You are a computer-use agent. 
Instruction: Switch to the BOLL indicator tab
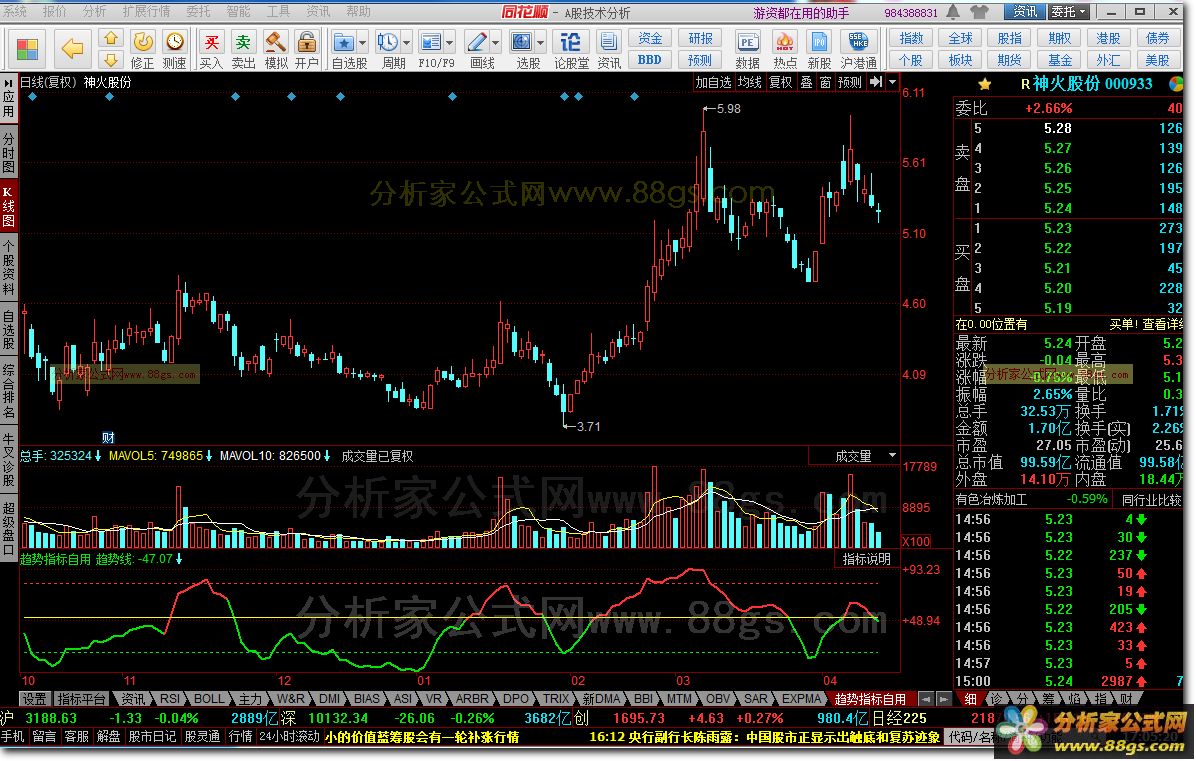[x=208, y=698]
